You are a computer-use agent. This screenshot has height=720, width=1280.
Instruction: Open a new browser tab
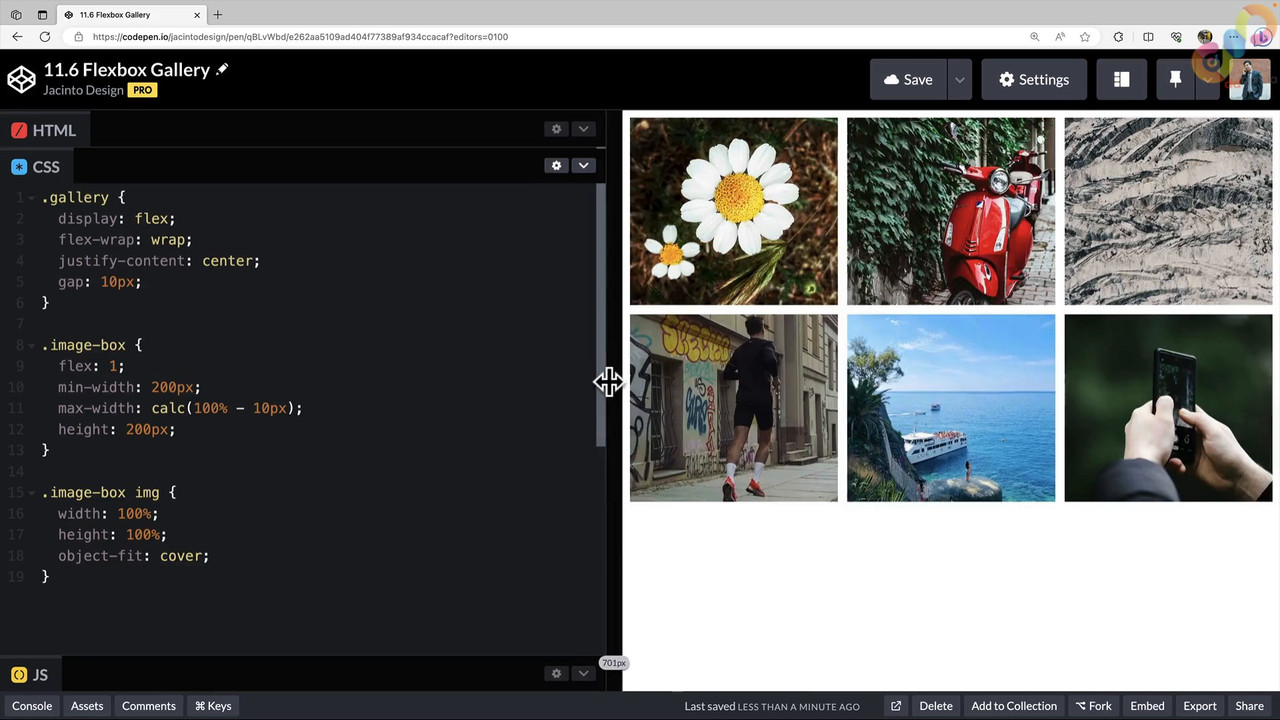(217, 15)
